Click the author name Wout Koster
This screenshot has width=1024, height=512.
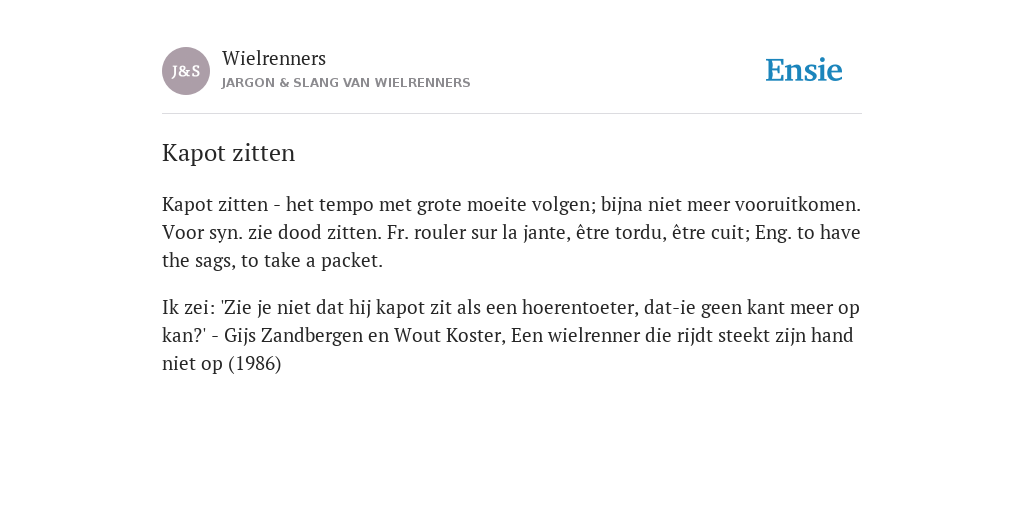pos(448,336)
